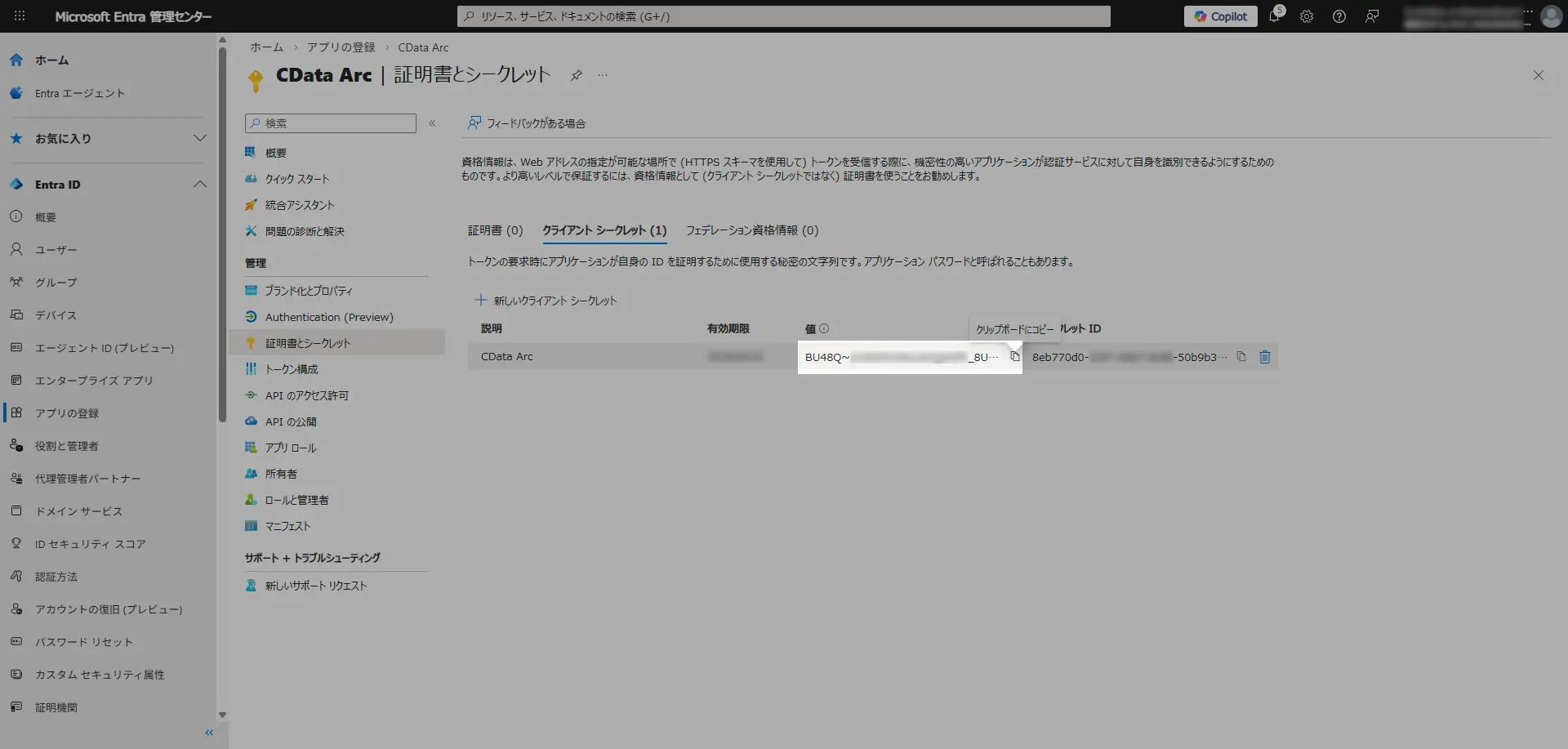Go to アプリの登録 breadcrumb link
This screenshot has width=1568, height=749.
pyautogui.click(x=341, y=47)
